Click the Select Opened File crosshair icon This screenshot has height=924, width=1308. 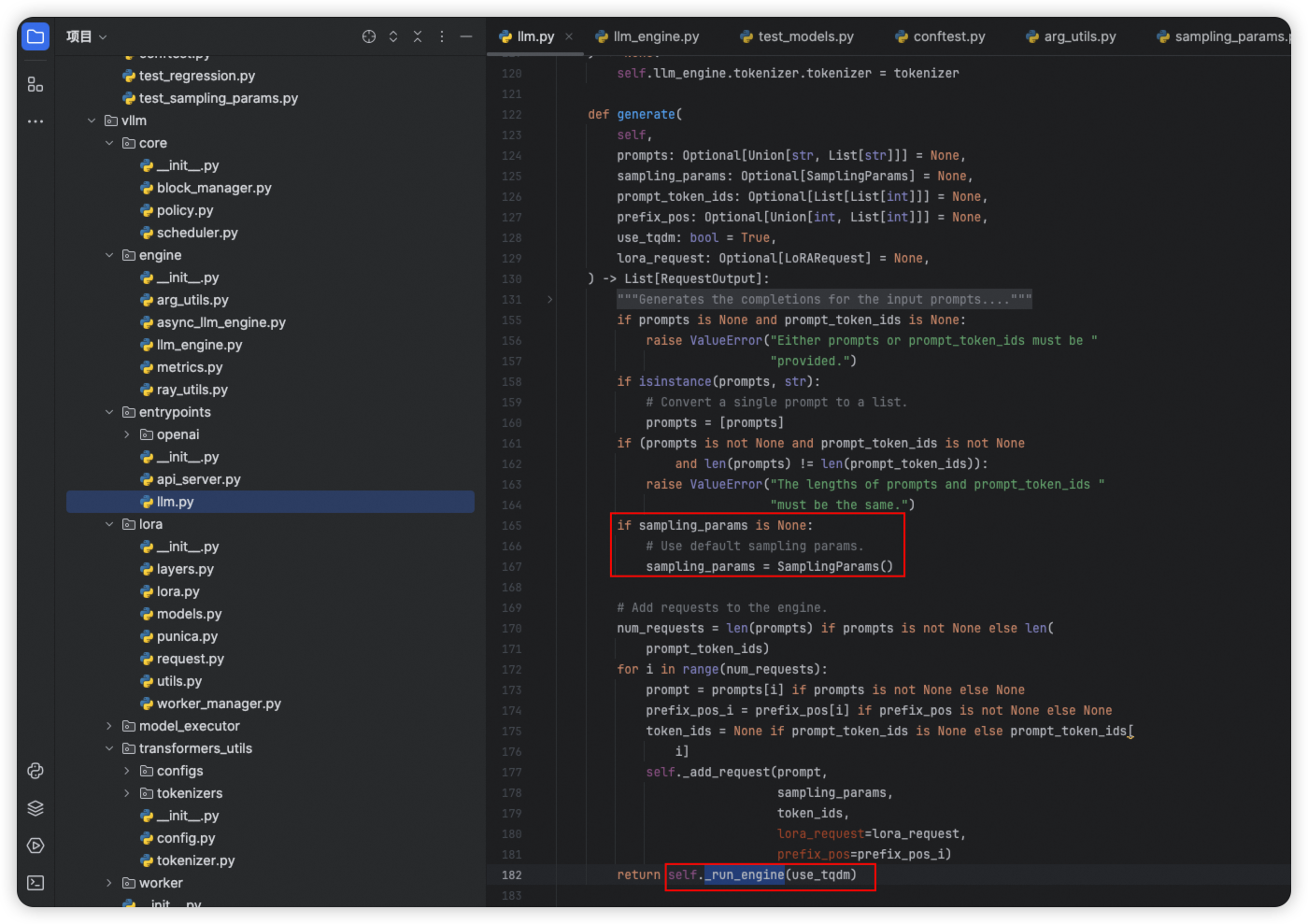pyautogui.click(x=369, y=36)
